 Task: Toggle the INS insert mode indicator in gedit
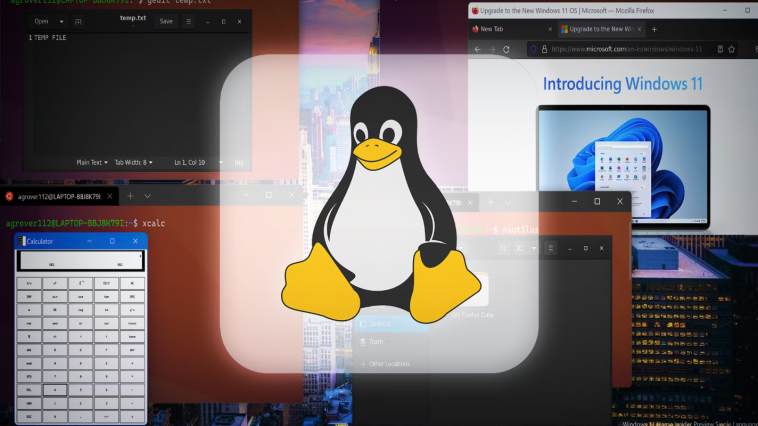pyautogui.click(x=239, y=163)
